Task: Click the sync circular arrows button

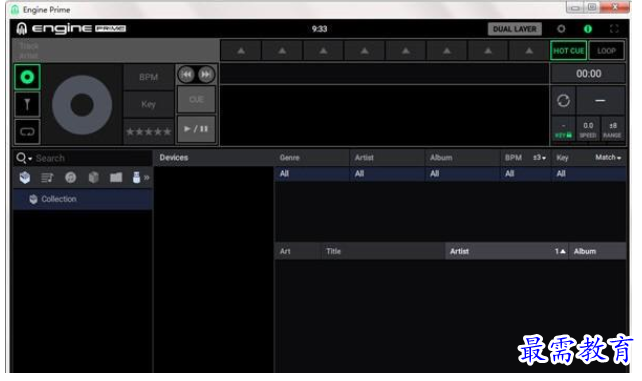Action: (x=563, y=100)
